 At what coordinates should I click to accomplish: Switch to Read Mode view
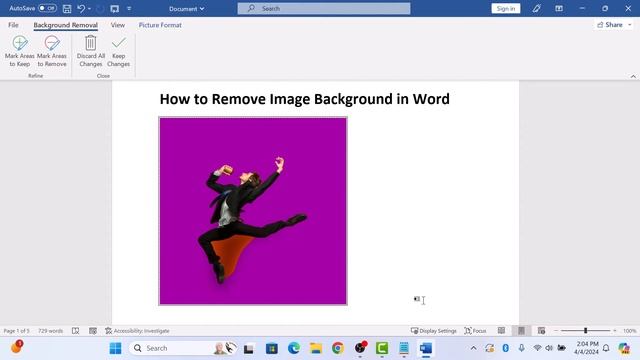coord(501,331)
